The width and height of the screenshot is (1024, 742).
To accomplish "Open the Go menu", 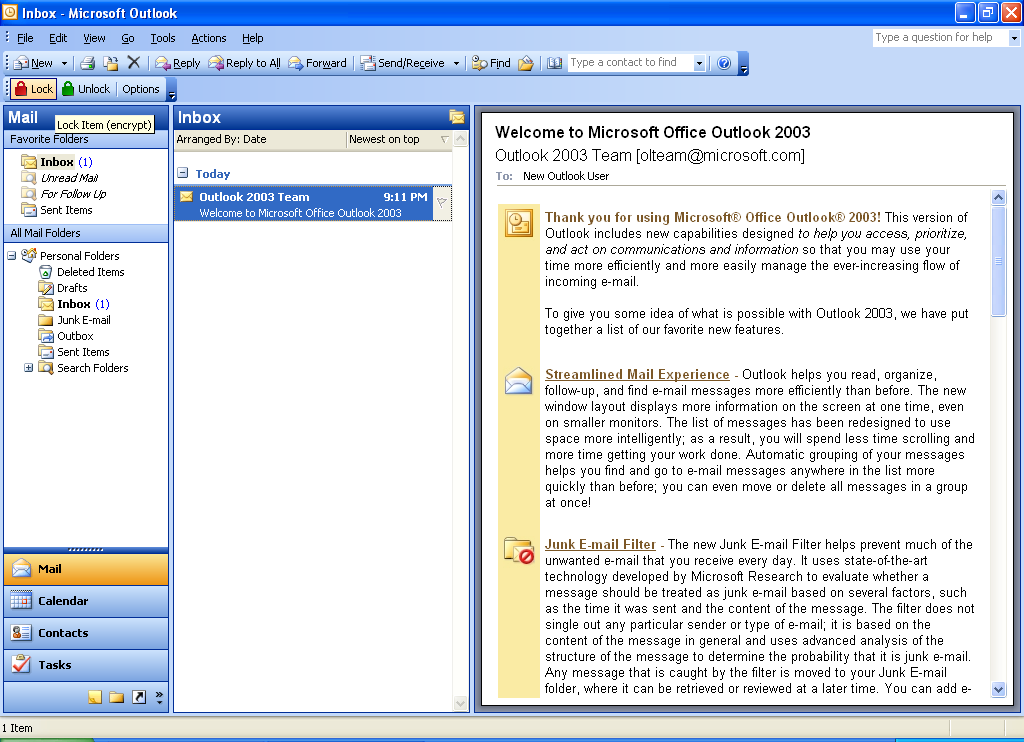I will [128, 38].
